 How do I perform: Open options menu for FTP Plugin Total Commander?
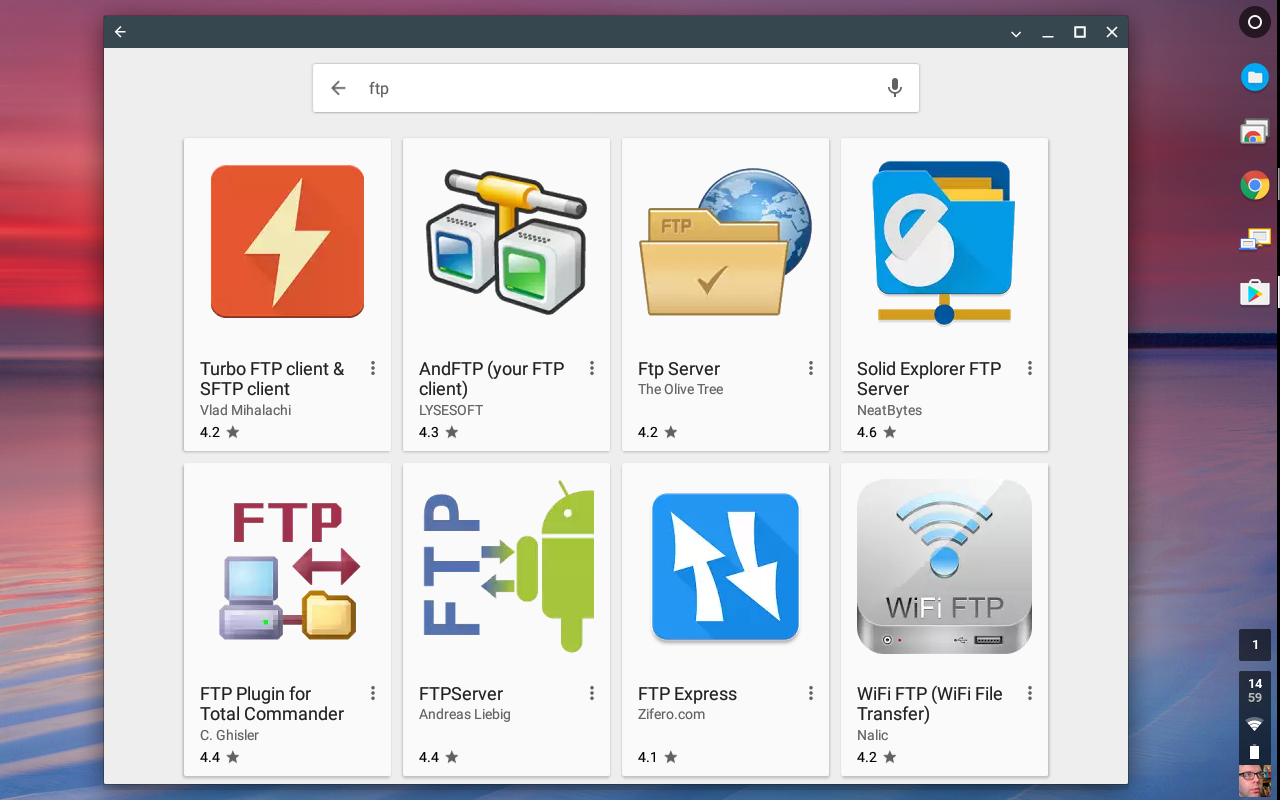coord(373,694)
